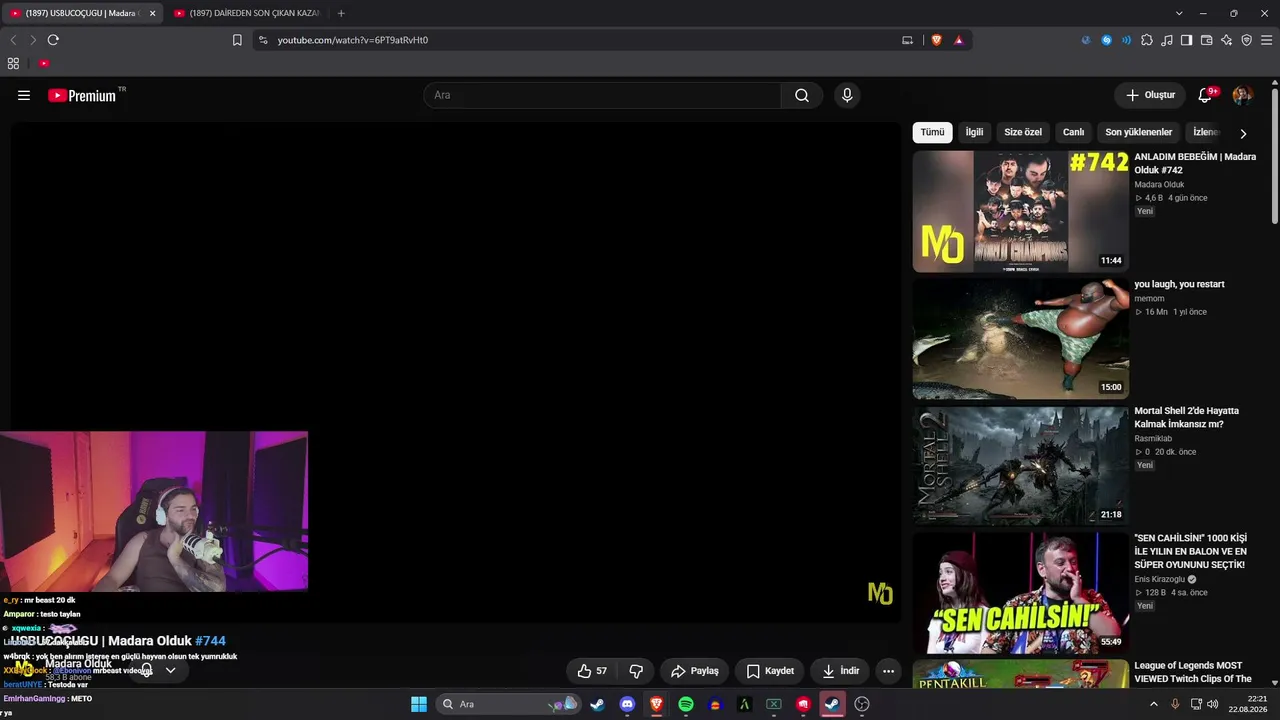This screenshot has width=1280, height=720.
Task: Show hidden system tray icons
Action: pos(1153,704)
